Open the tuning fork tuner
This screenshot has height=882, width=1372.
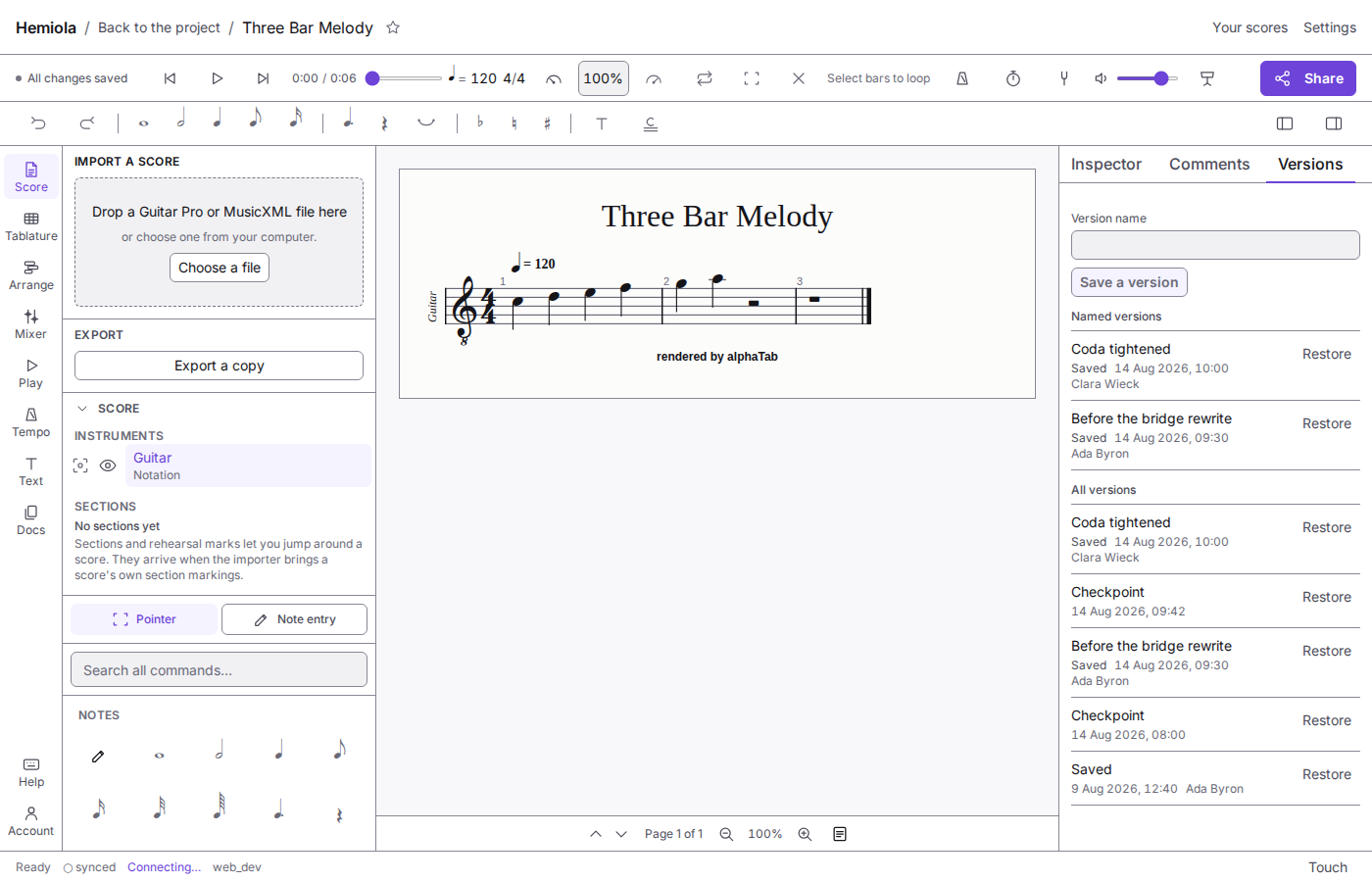tap(1064, 78)
